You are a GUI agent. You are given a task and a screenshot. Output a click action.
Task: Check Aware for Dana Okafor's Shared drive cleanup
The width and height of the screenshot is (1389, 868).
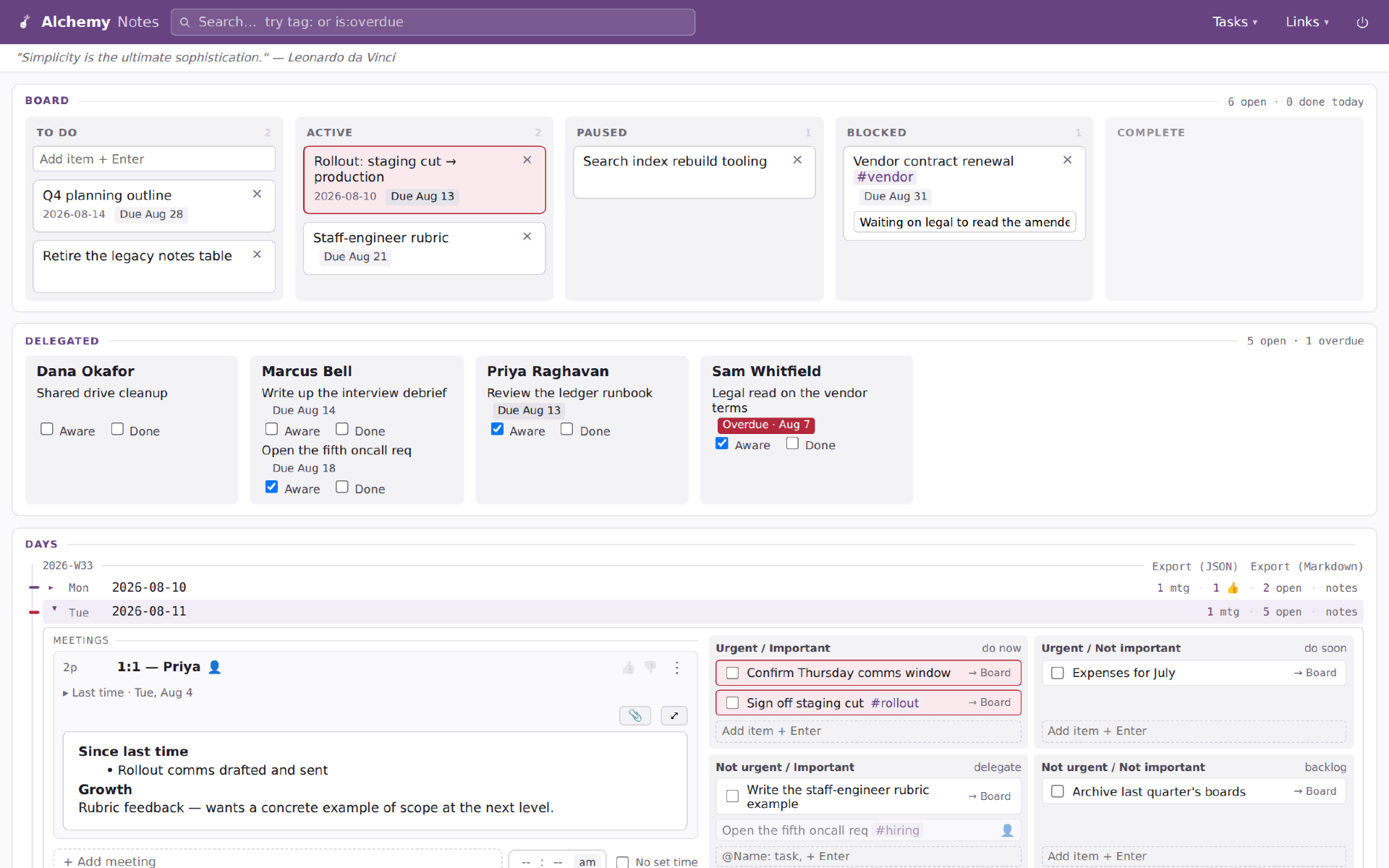click(47, 429)
